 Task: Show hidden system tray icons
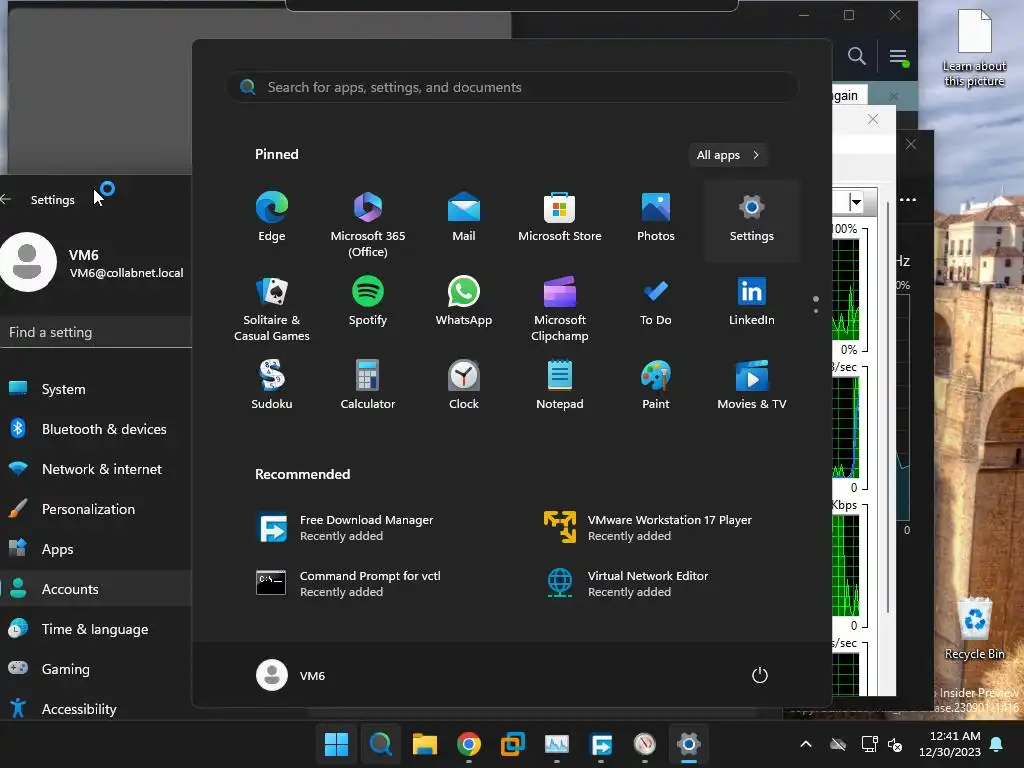(806, 744)
